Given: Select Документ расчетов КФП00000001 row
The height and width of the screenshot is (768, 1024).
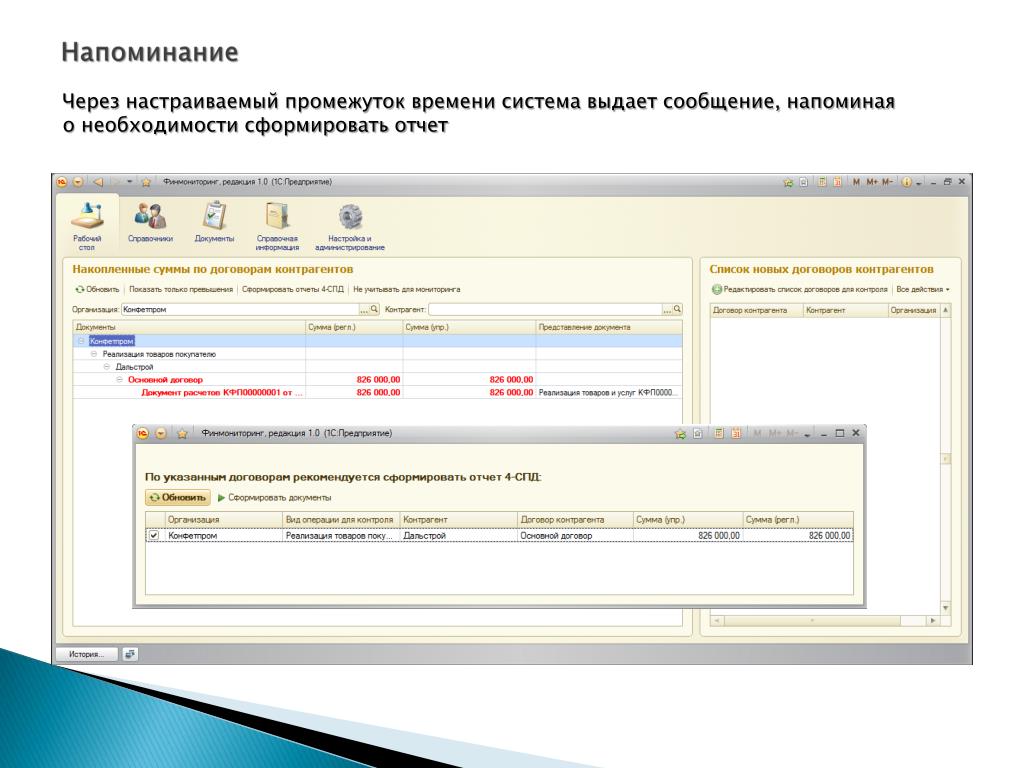Looking at the screenshot, I should [x=377, y=392].
